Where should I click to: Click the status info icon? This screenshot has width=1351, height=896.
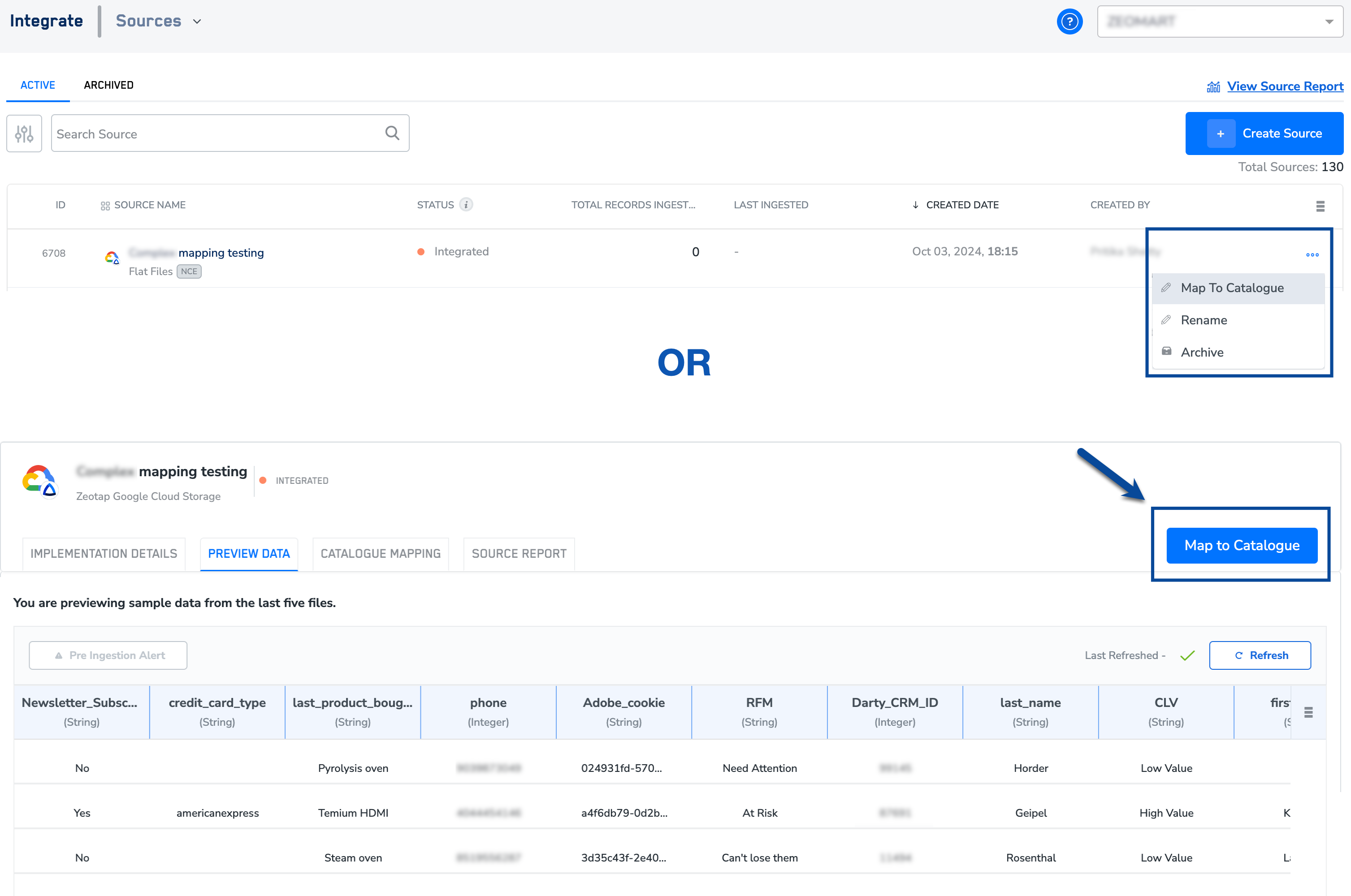[466, 205]
